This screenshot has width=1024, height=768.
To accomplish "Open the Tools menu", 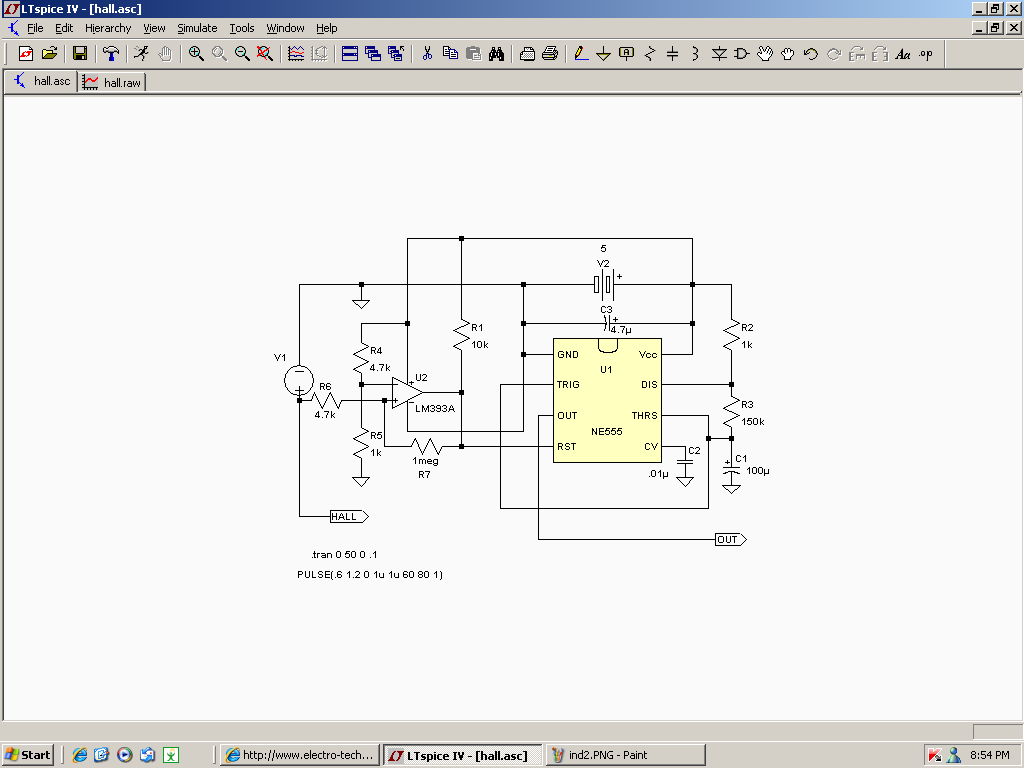I will pyautogui.click(x=242, y=28).
